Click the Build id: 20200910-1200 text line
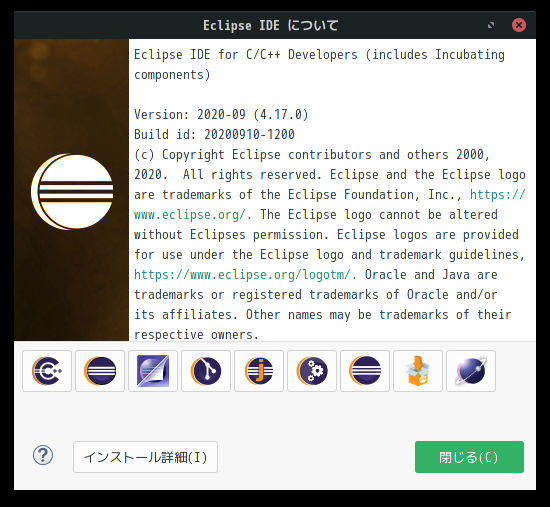The width and height of the screenshot is (550, 507). point(214,134)
